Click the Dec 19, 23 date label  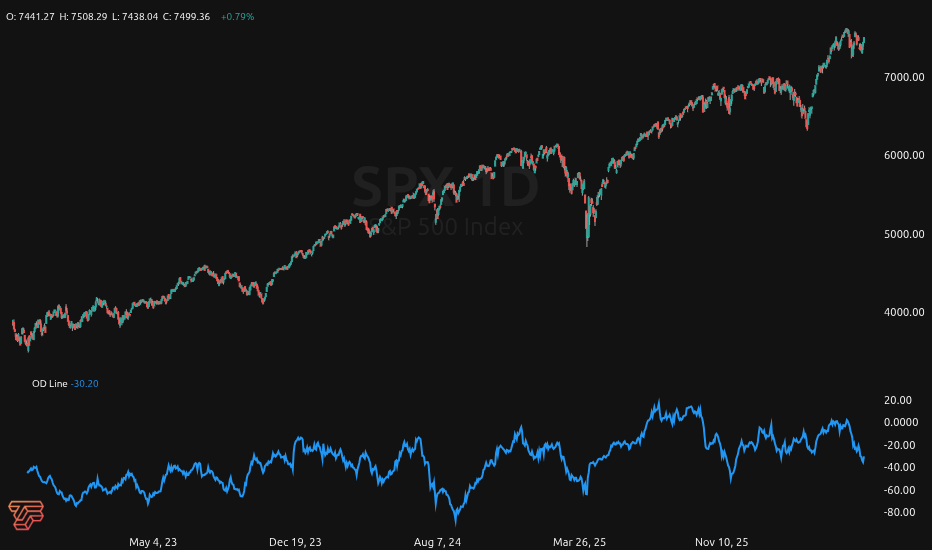click(295, 542)
